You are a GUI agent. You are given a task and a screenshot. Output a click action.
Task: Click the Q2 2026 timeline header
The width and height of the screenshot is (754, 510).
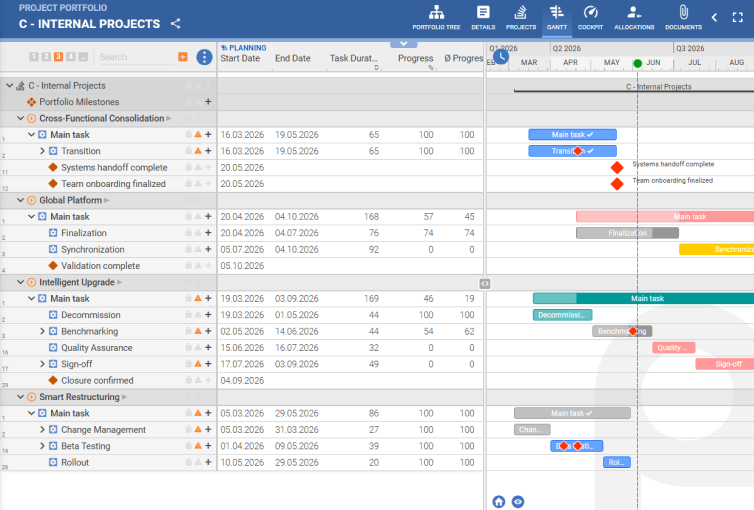567,48
